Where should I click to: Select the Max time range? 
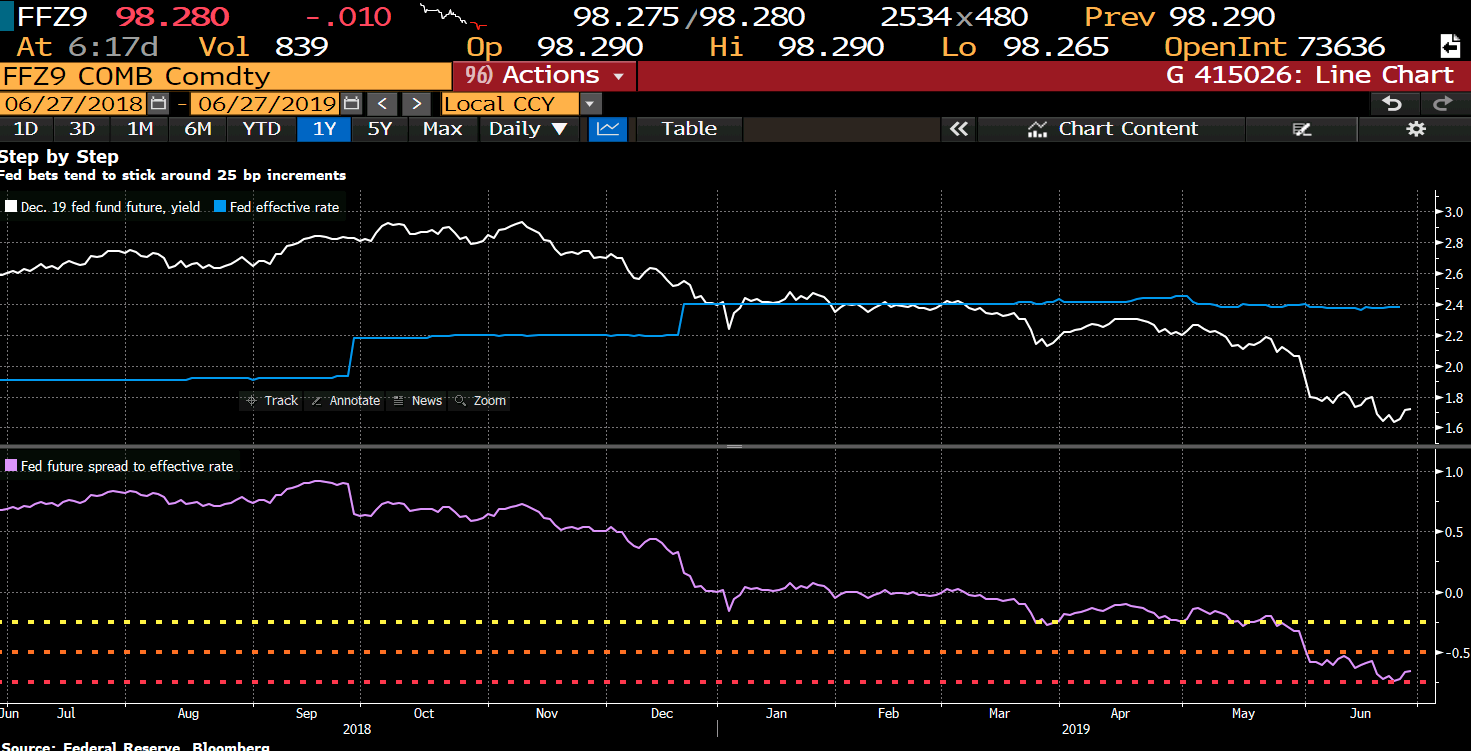tap(442, 129)
